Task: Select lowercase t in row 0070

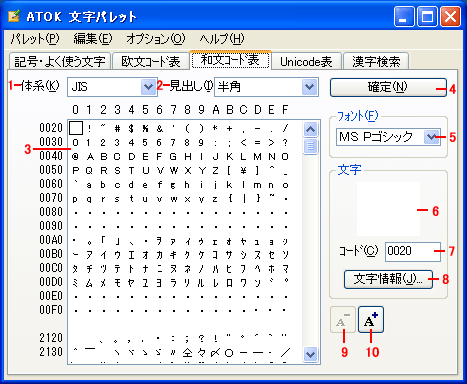Action: [x=131, y=199]
